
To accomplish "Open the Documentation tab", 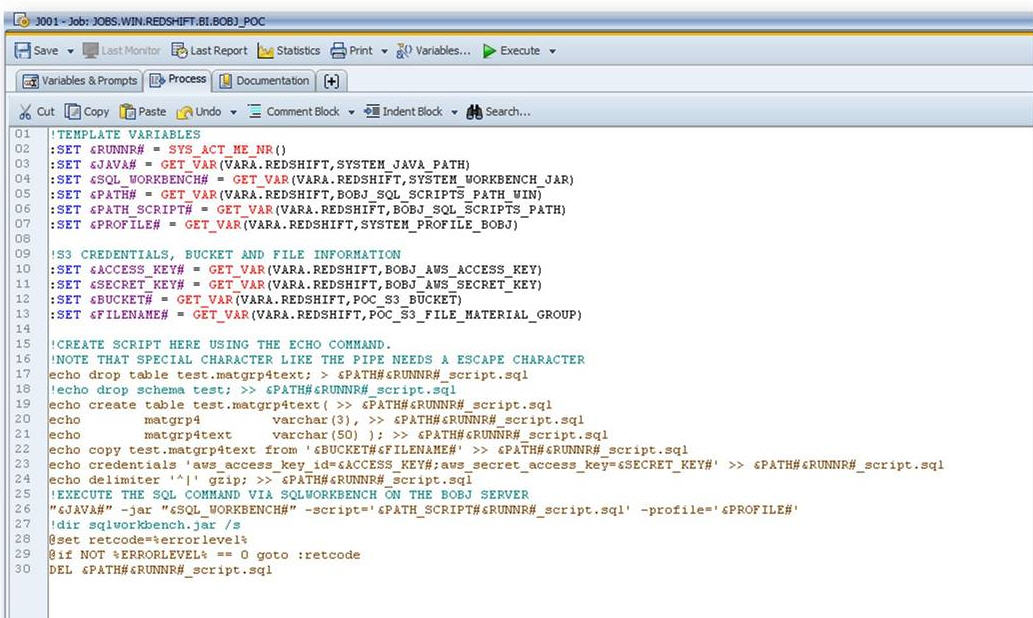I will (265, 80).
